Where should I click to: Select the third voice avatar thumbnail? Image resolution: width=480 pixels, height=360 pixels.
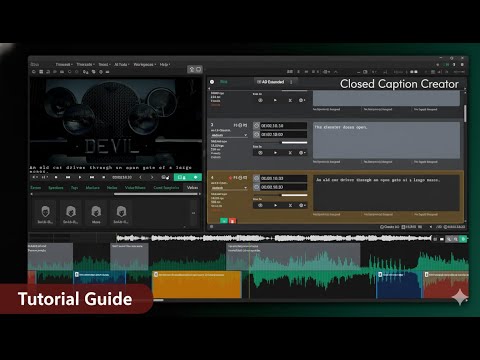[x=96, y=212]
